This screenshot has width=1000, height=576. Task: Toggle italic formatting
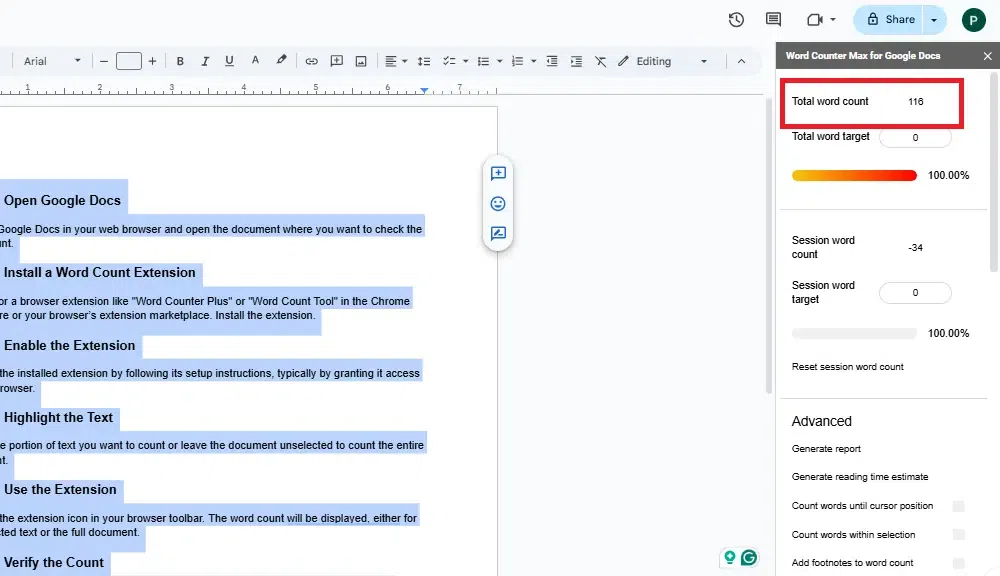205,61
